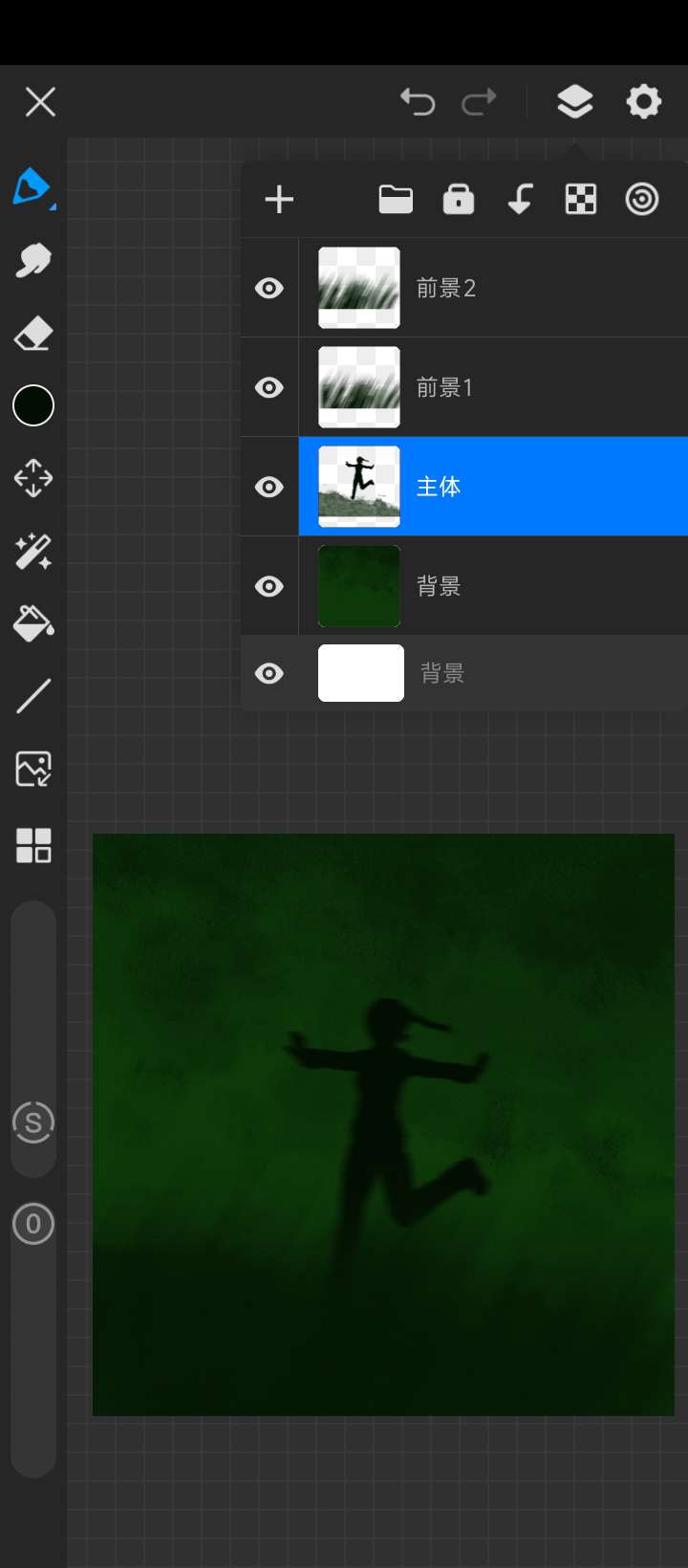Select the pen brush tool

32,187
